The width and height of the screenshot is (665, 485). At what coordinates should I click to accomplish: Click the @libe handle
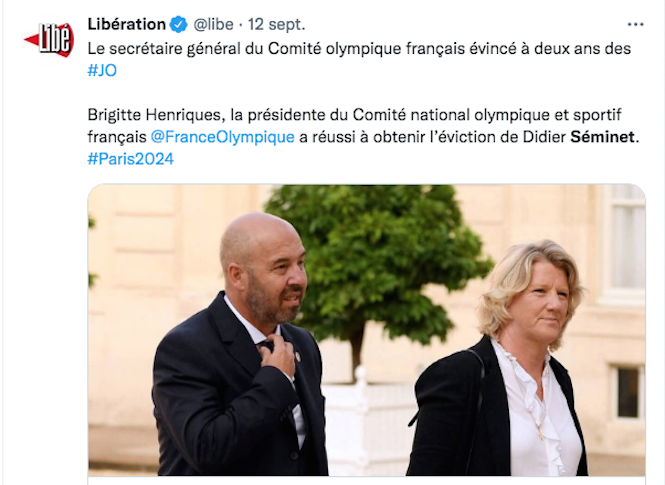click(213, 25)
